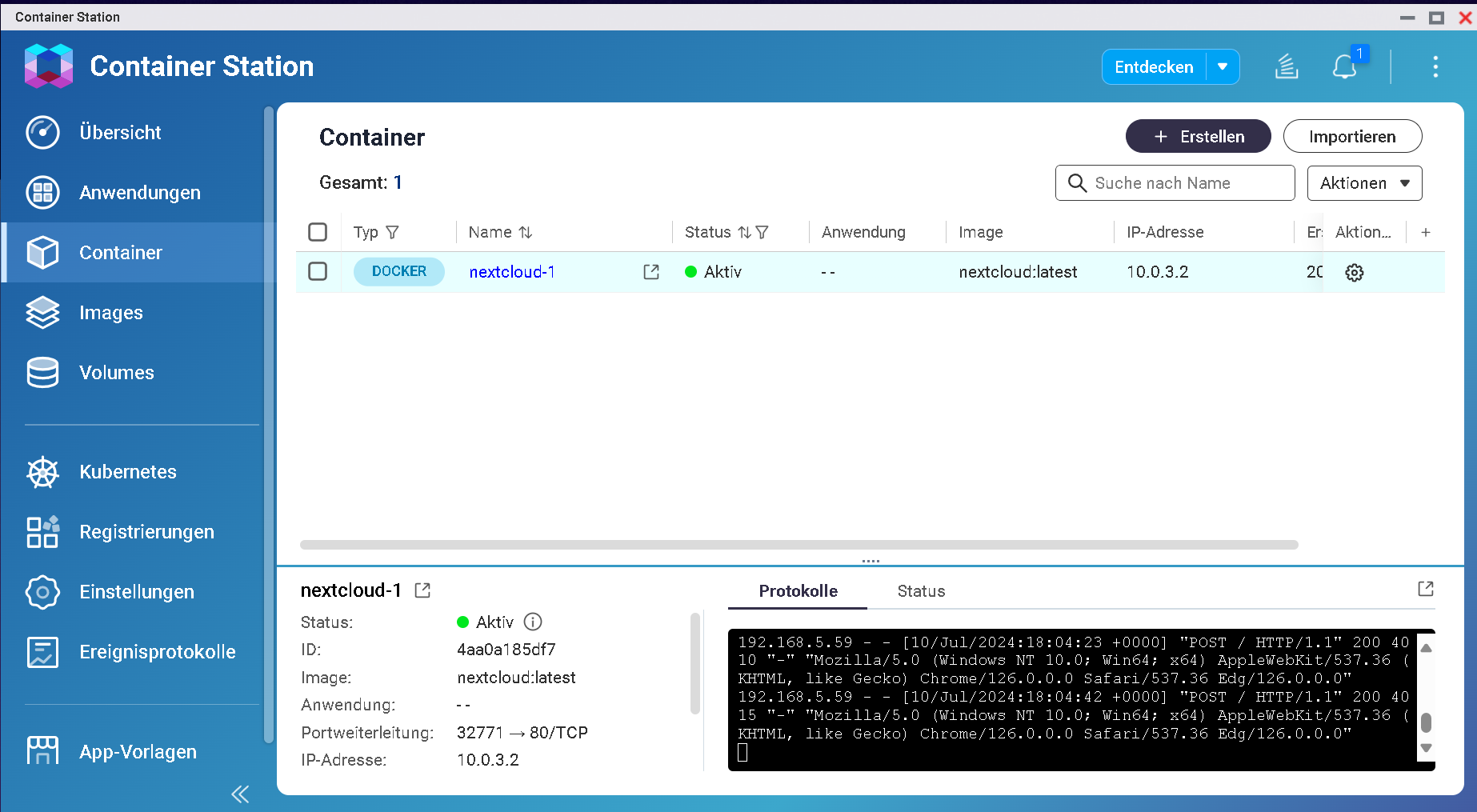Click the search magnifier icon
Screen dimensions: 1477x812
tap(1077, 183)
